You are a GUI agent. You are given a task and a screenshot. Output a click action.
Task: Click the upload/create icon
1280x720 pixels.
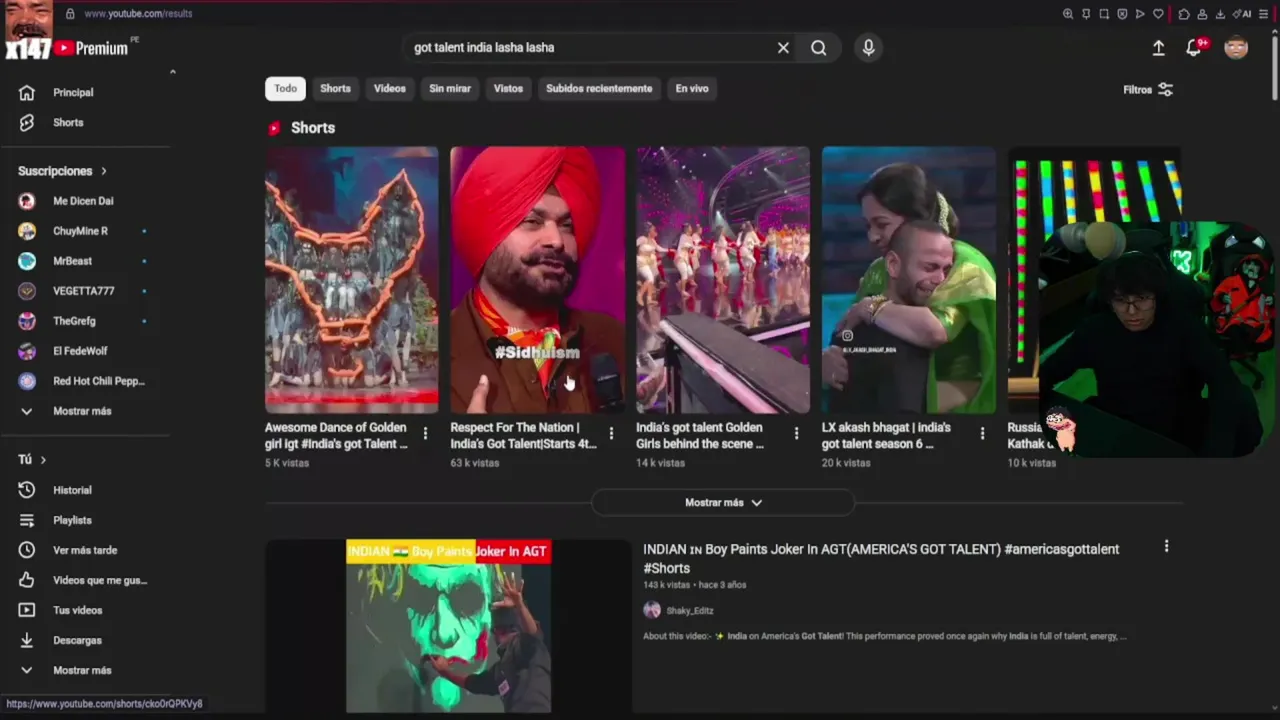coord(1158,48)
